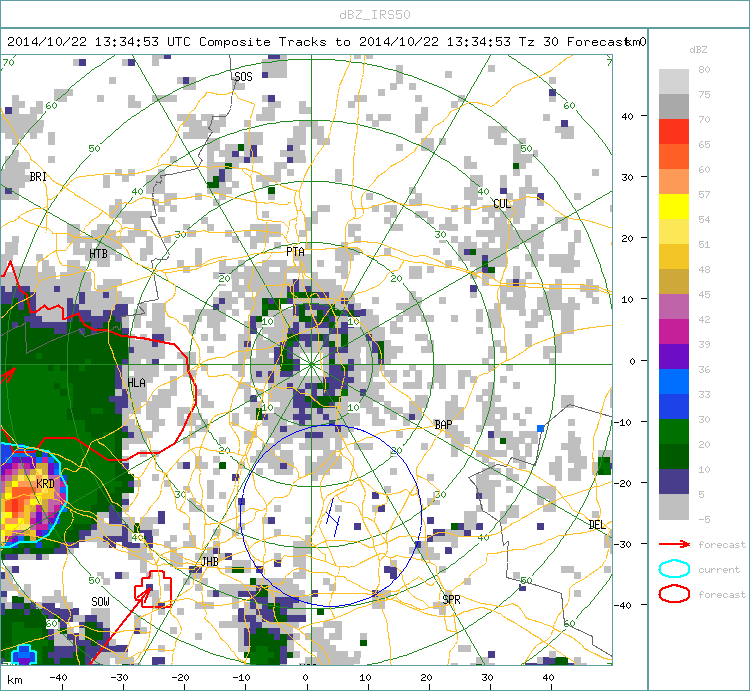
Task: Click the small red forecast polygon near SOW
Action: (x=153, y=589)
